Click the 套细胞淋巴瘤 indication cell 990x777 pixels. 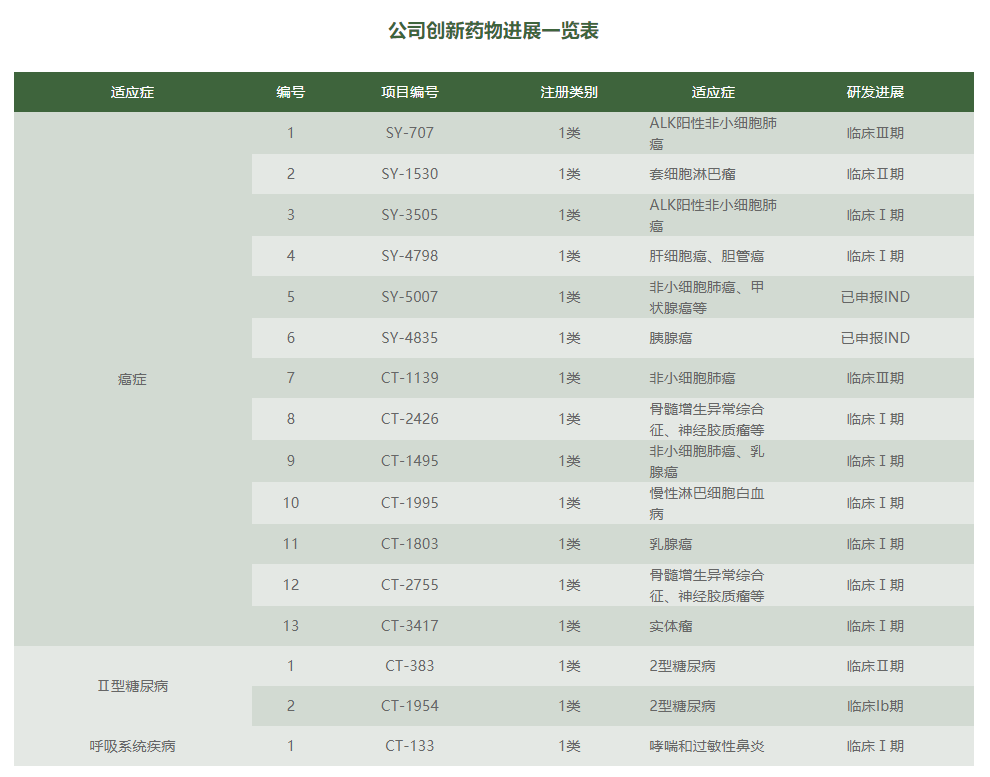click(692, 174)
